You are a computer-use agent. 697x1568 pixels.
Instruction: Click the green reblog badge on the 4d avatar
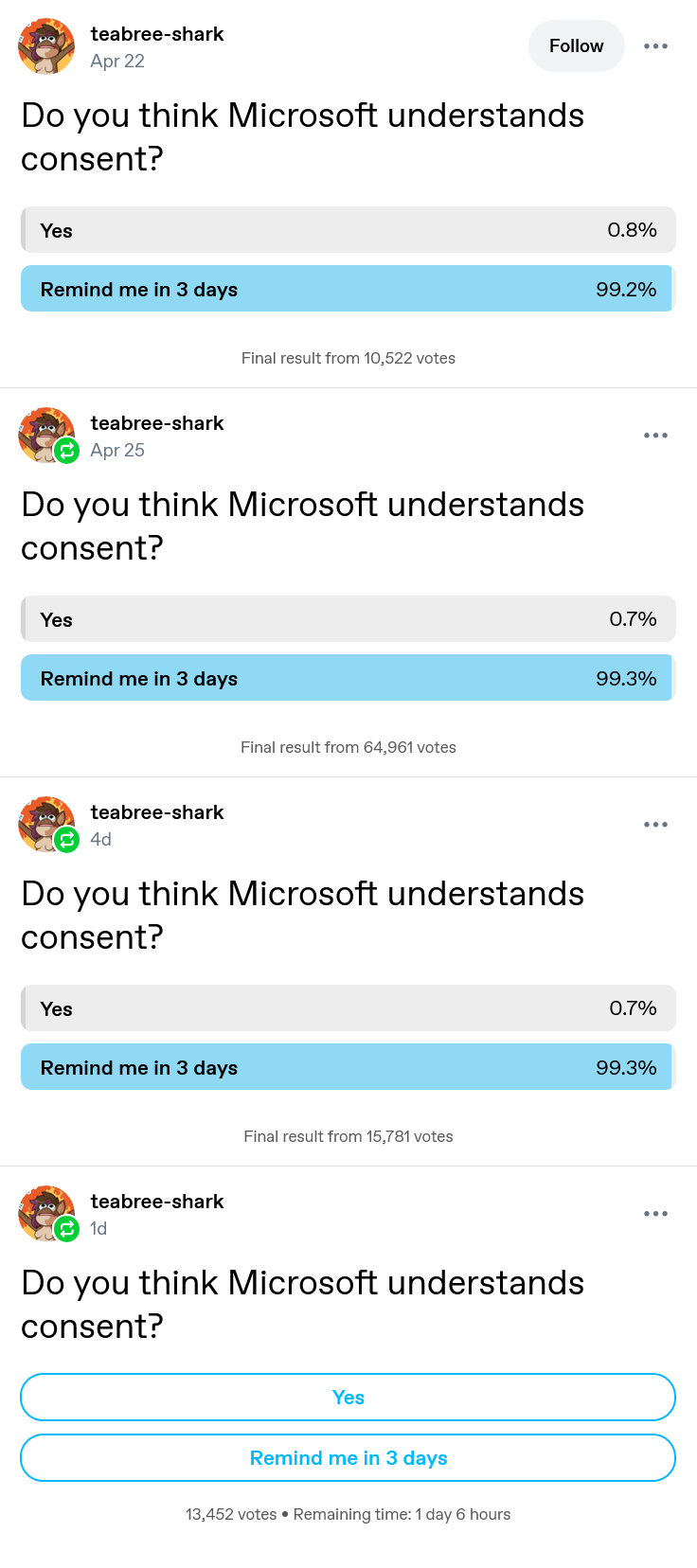coord(66,839)
